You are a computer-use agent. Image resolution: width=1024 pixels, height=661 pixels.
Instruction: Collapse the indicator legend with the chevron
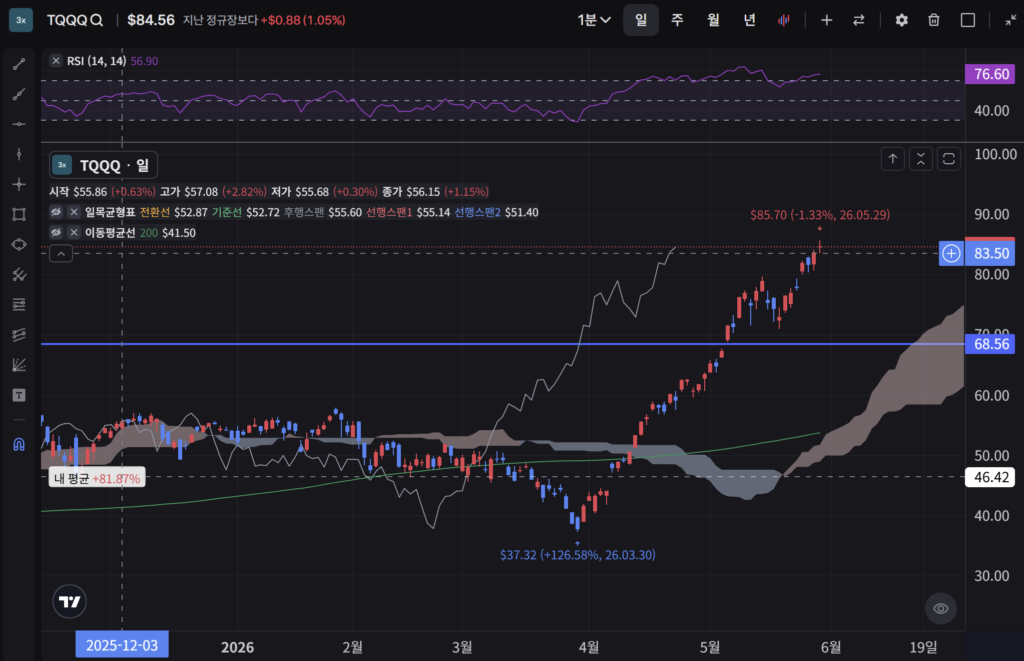click(61, 253)
